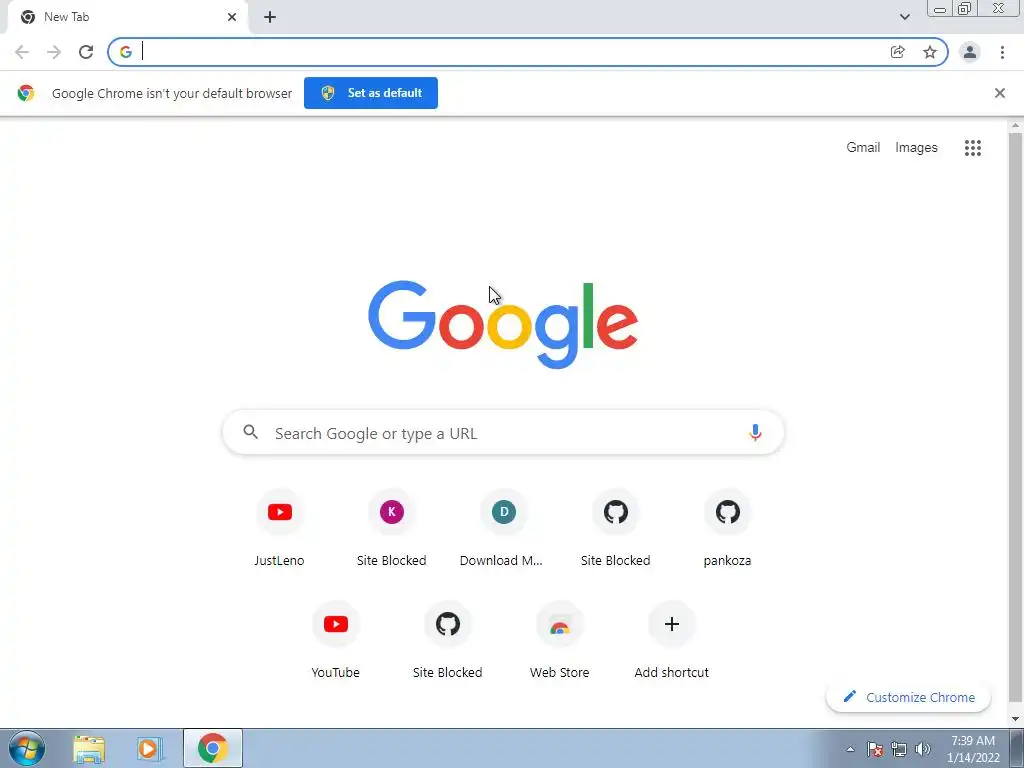The image size is (1024, 768).
Task: Open the Images link
Action: [x=916, y=148]
